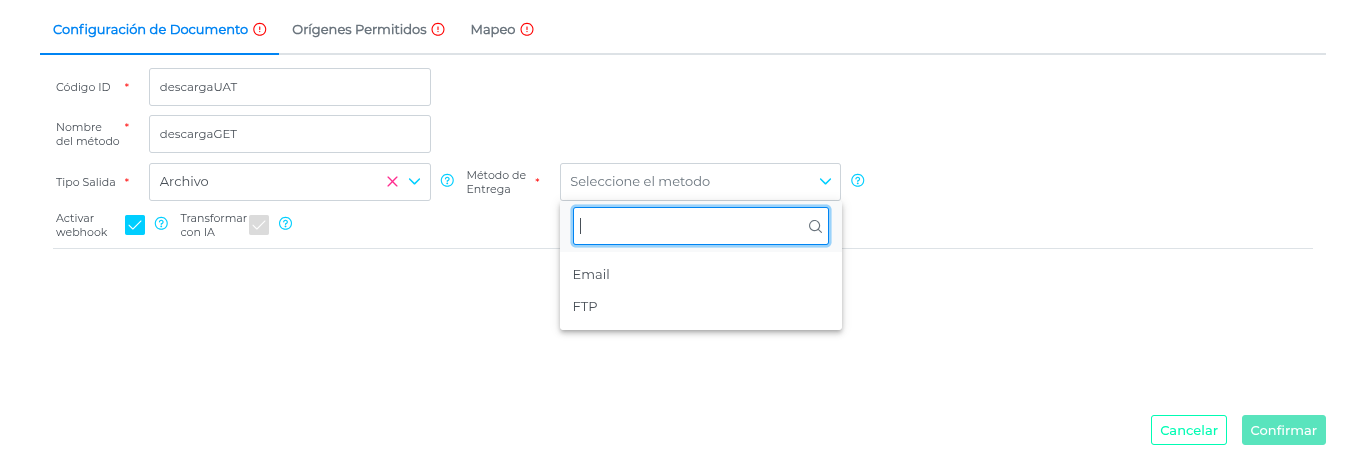Expand the Tipo Salida dropdown arrow
This screenshot has width=1366, height=462.
click(x=414, y=181)
